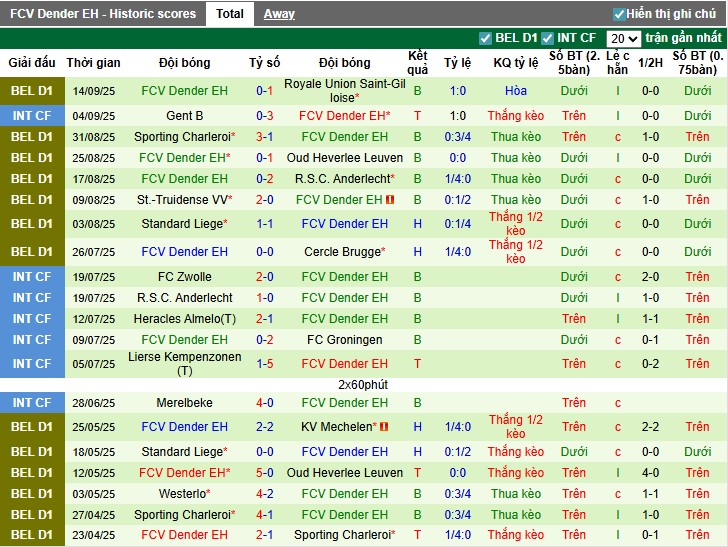Click the Tỷ số column header
This screenshot has width=728, height=547.
tap(265, 63)
